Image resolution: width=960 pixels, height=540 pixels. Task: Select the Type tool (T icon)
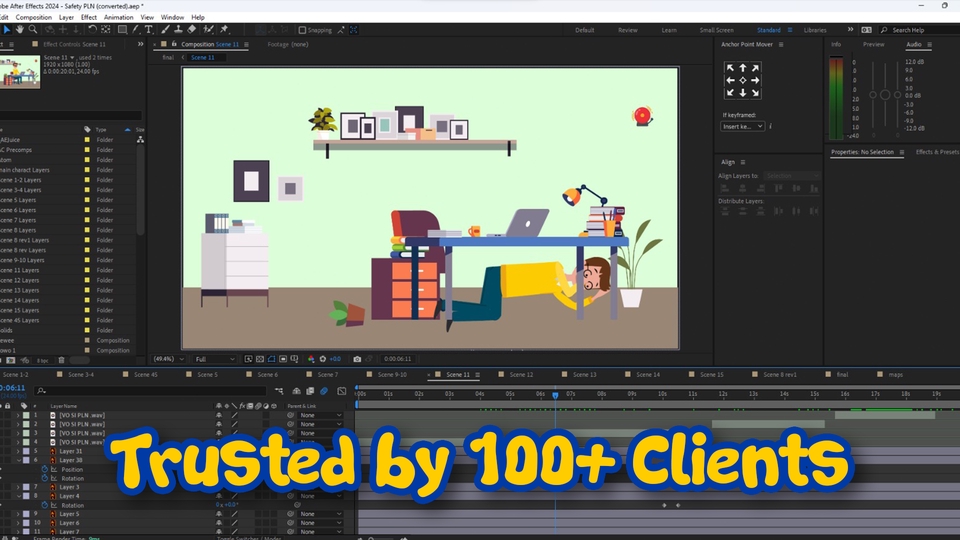[149, 30]
